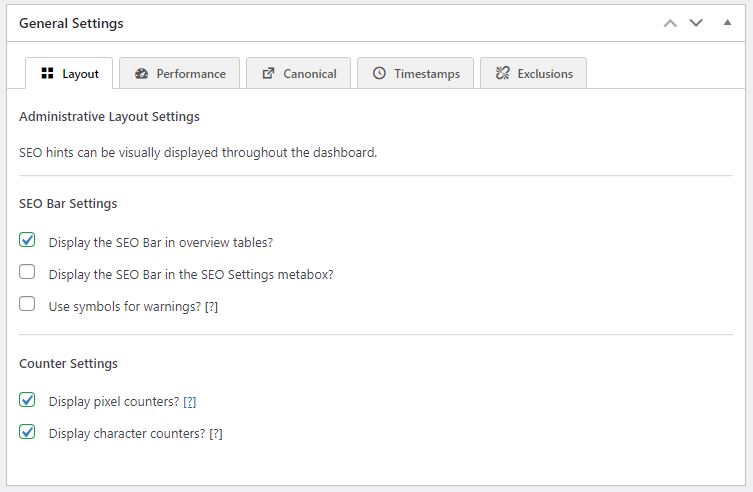
Task: Click the Layout tab grid icon
Action: coord(47,73)
